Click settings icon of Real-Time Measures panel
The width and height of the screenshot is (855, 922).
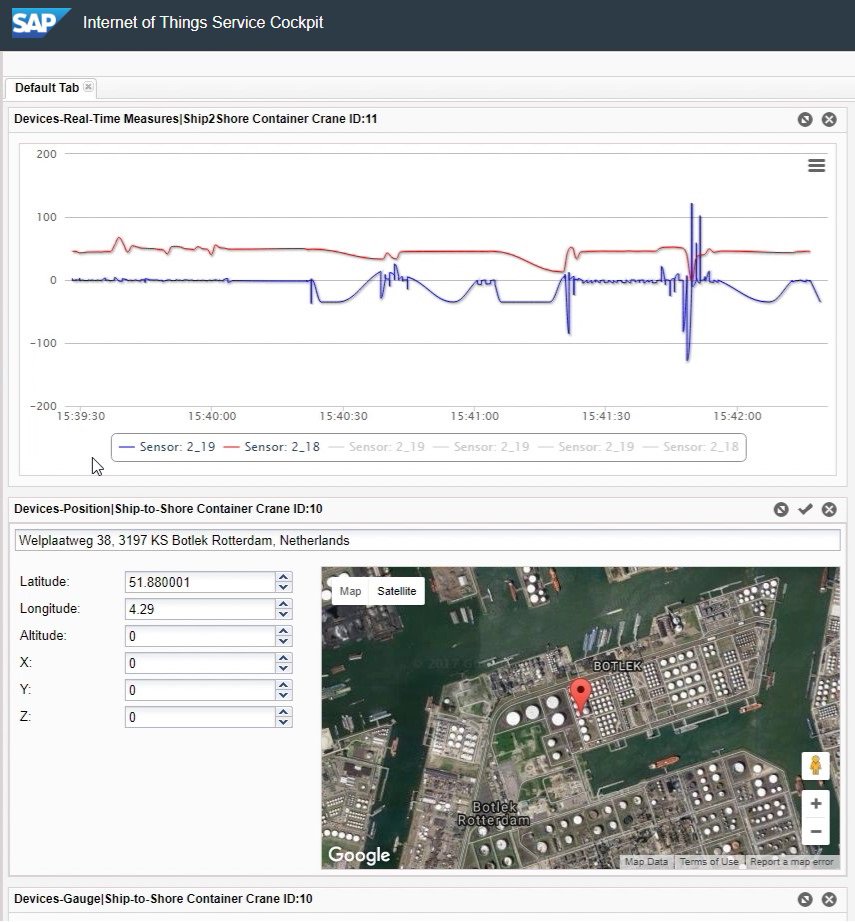point(805,119)
